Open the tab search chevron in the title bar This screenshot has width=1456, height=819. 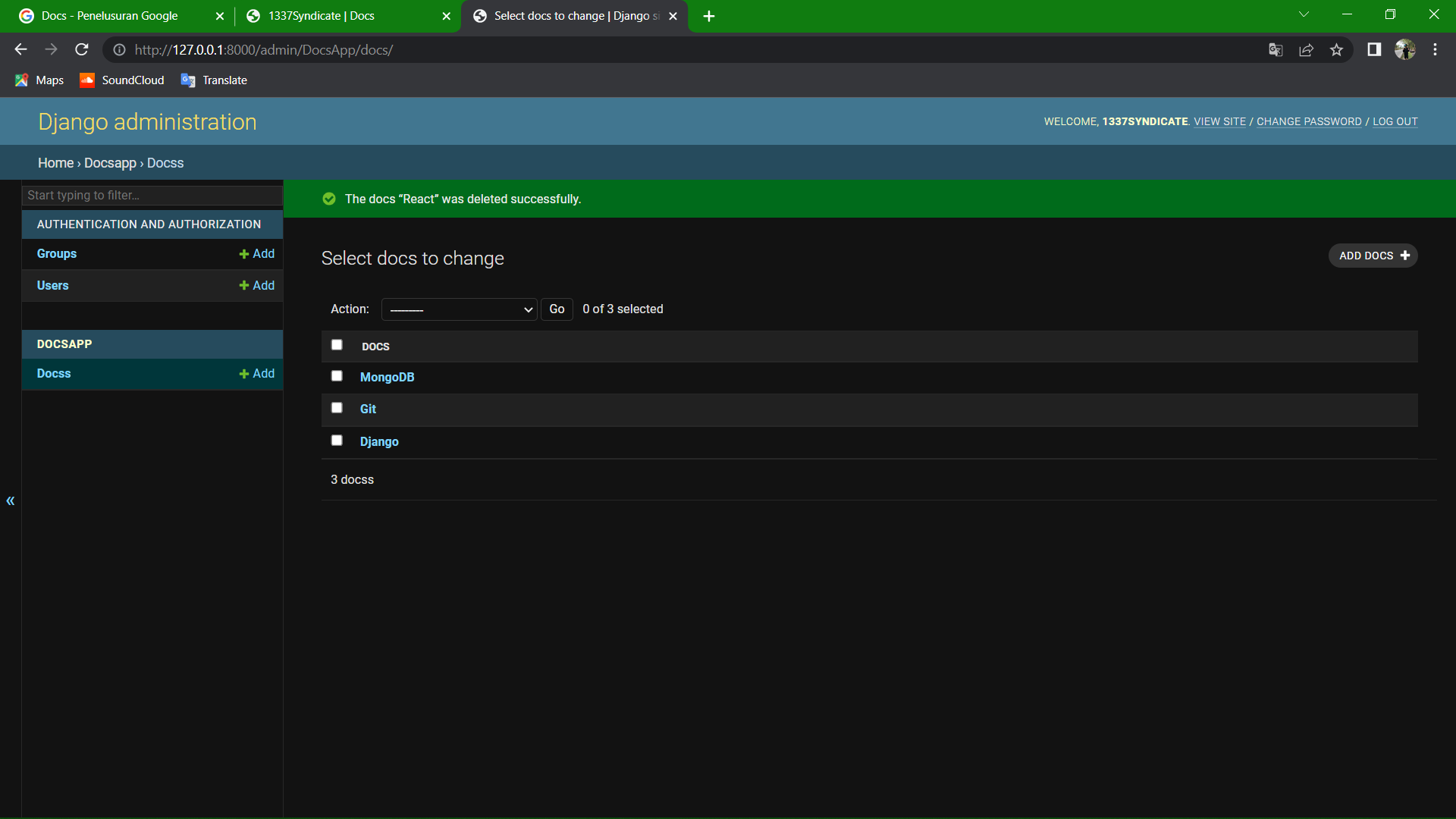tap(1304, 15)
